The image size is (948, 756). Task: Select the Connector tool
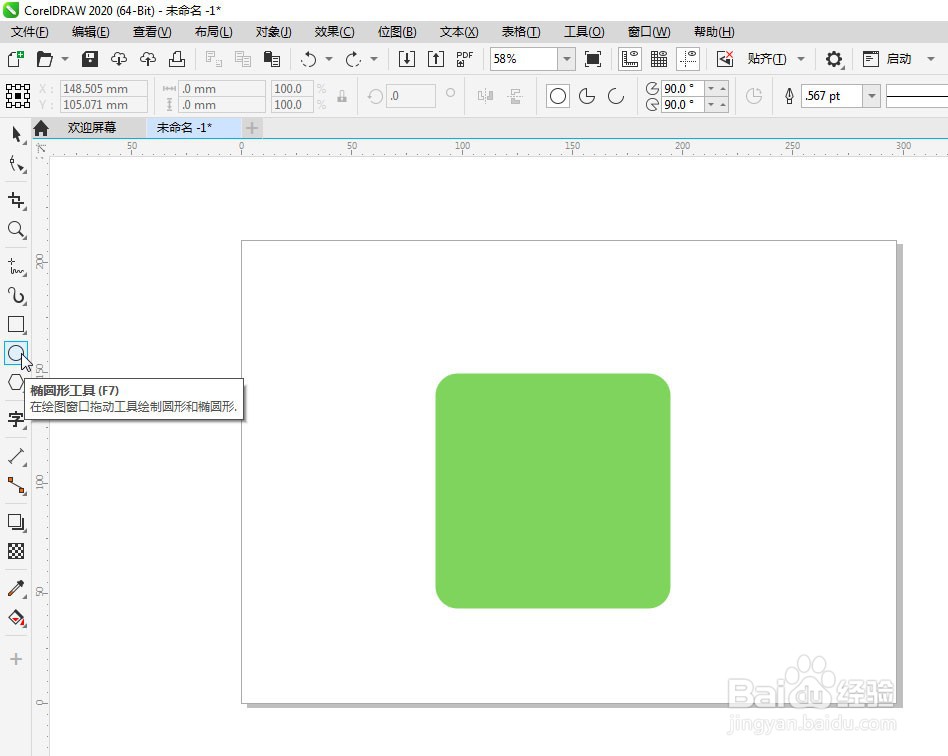coord(17,485)
